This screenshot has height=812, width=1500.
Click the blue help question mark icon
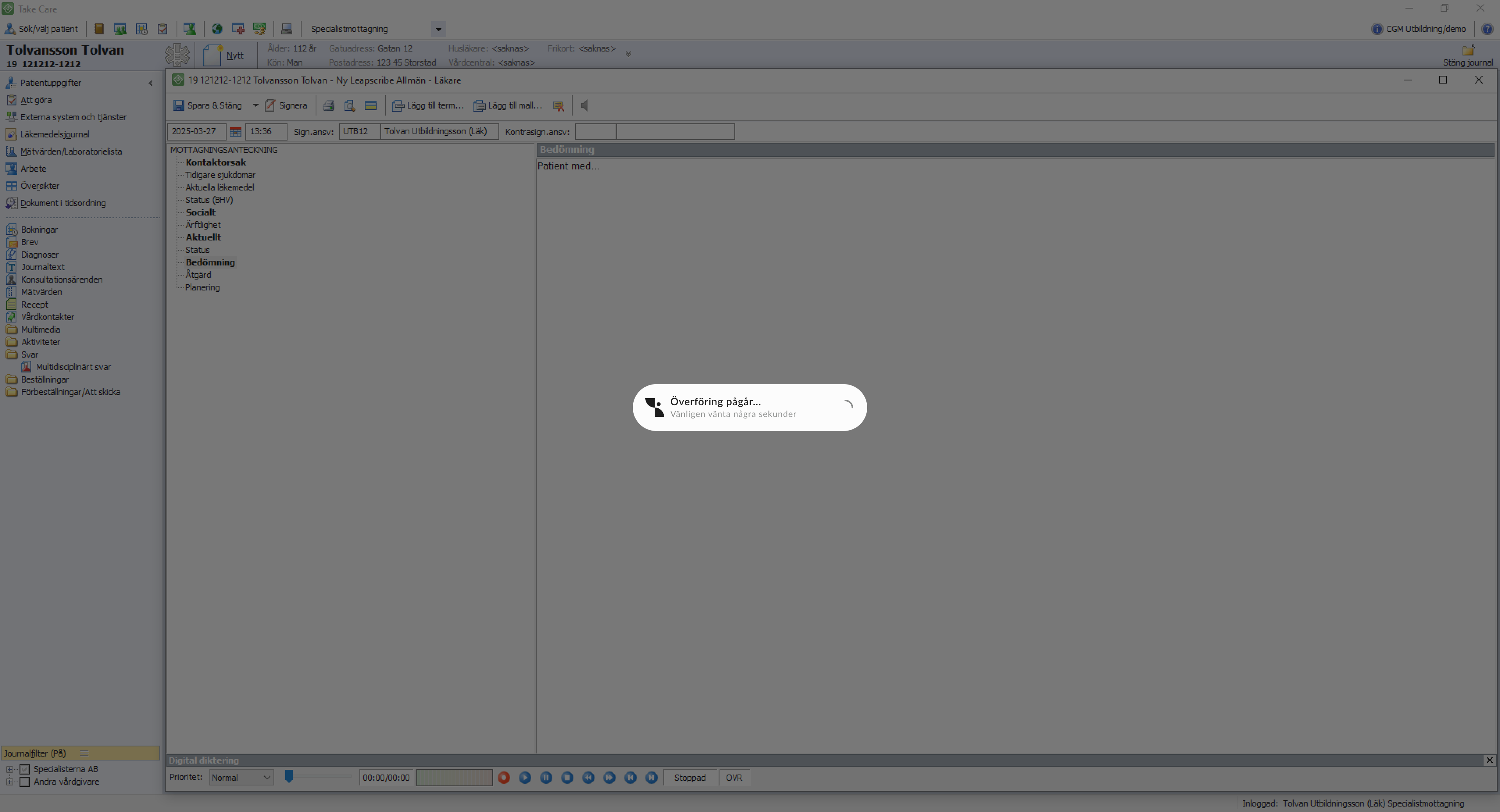tap(1487, 29)
